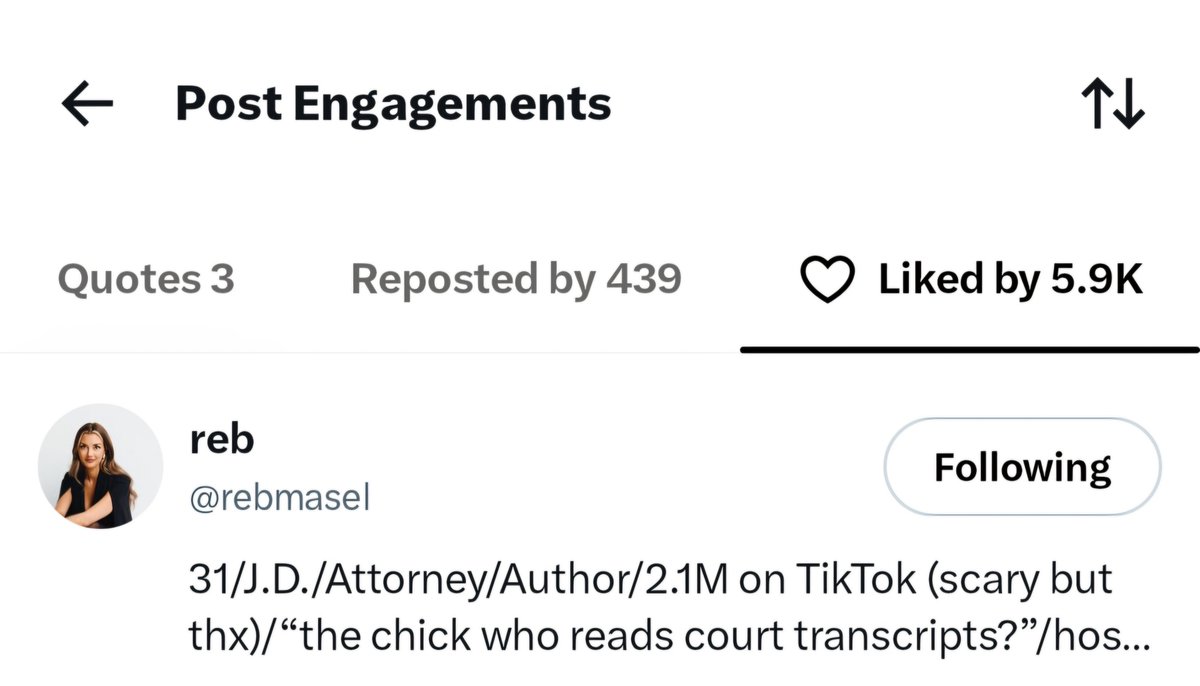Click the Post Engagements header title

pyautogui.click(x=393, y=104)
